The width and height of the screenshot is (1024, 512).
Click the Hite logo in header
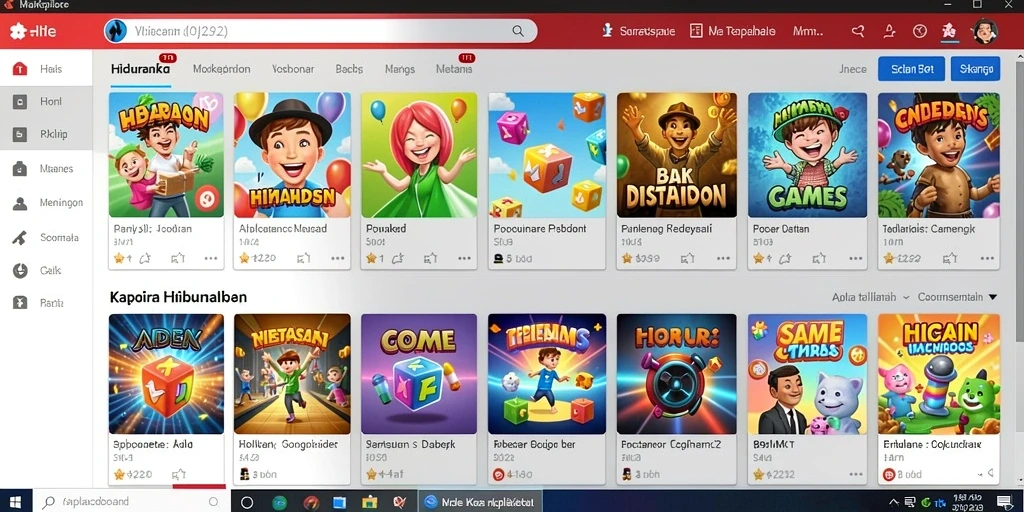pyautogui.click(x=33, y=31)
